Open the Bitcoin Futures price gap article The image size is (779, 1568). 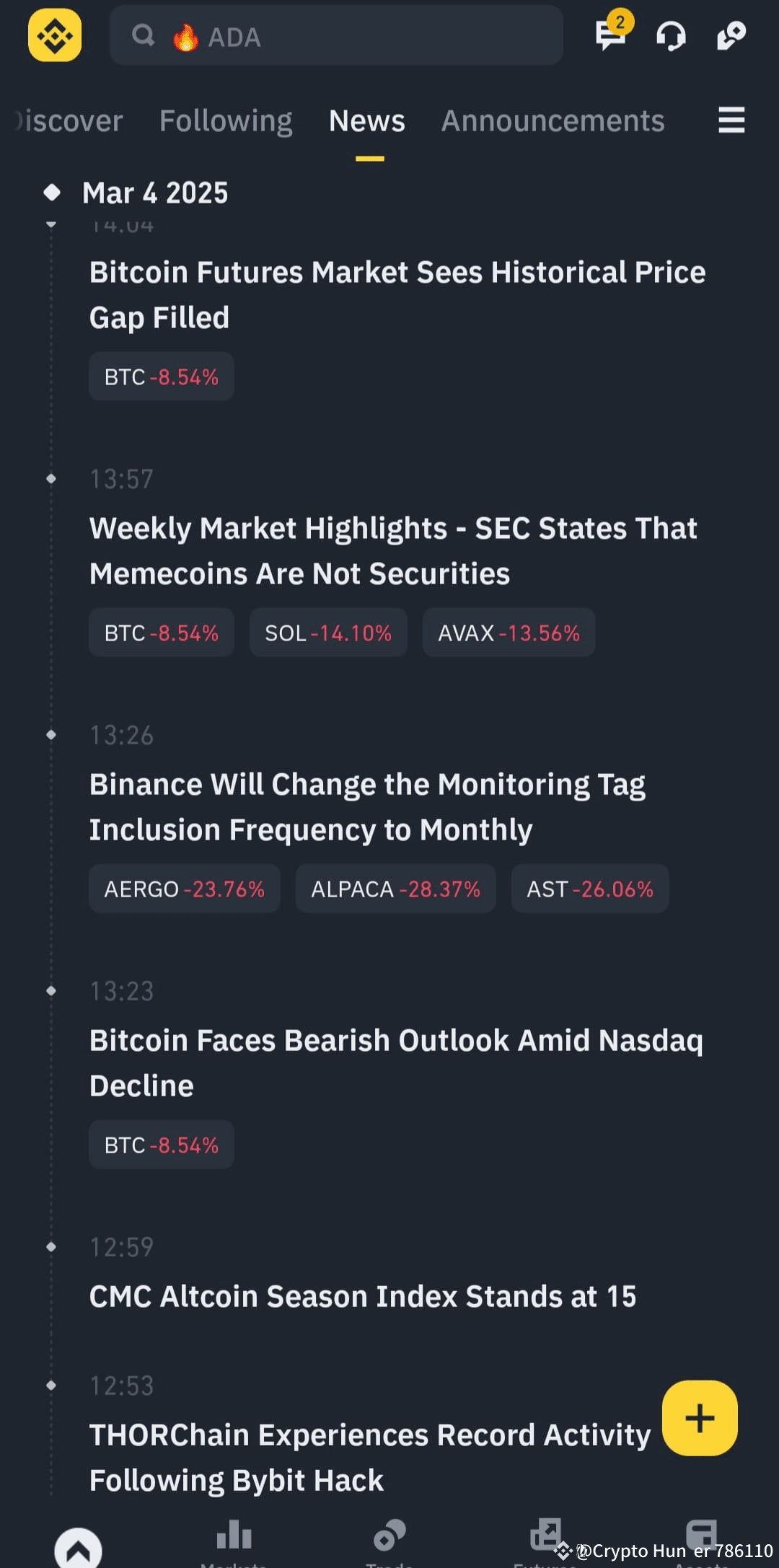pyautogui.click(x=397, y=294)
